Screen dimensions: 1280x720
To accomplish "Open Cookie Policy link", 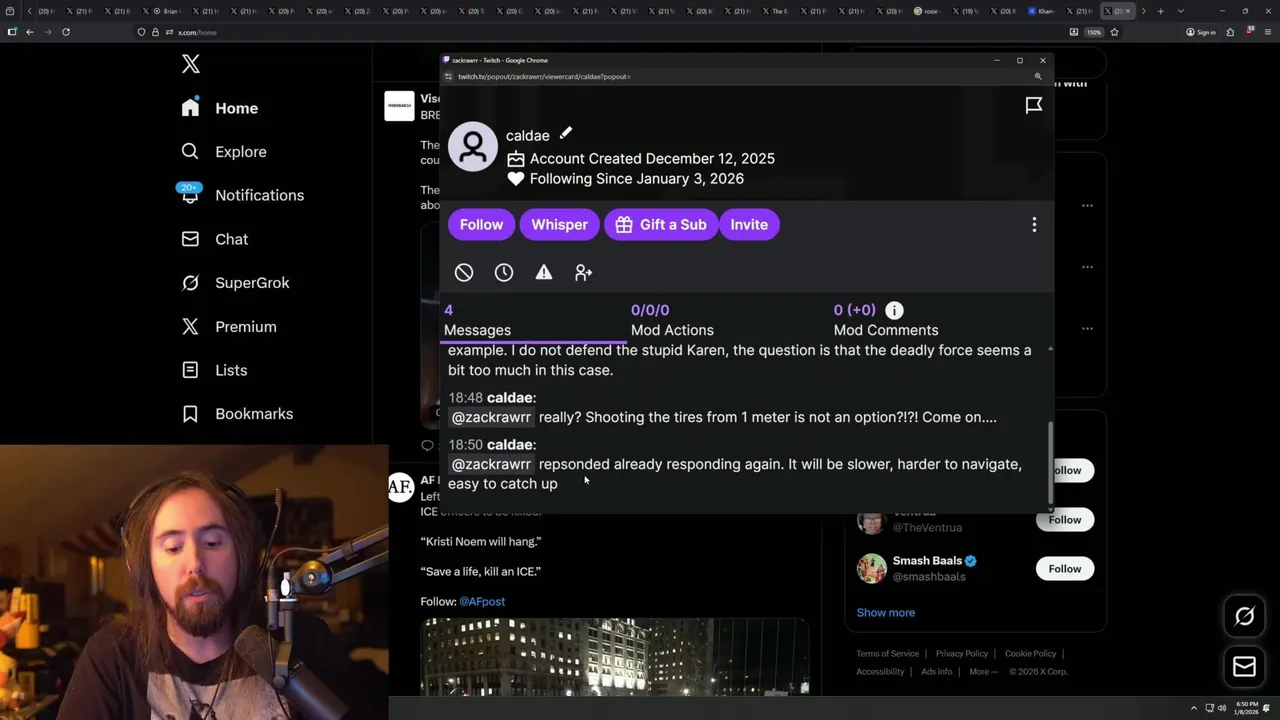I will pyautogui.click(x=1030, y=654).
